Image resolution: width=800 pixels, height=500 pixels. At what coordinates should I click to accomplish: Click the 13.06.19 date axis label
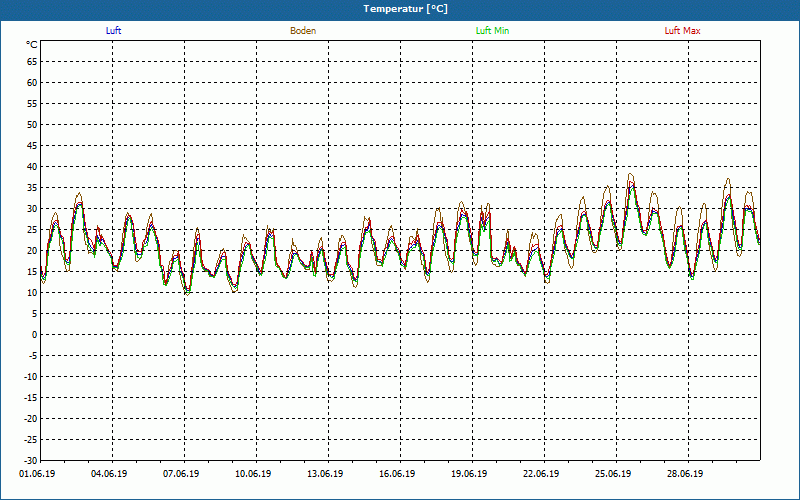325,474
